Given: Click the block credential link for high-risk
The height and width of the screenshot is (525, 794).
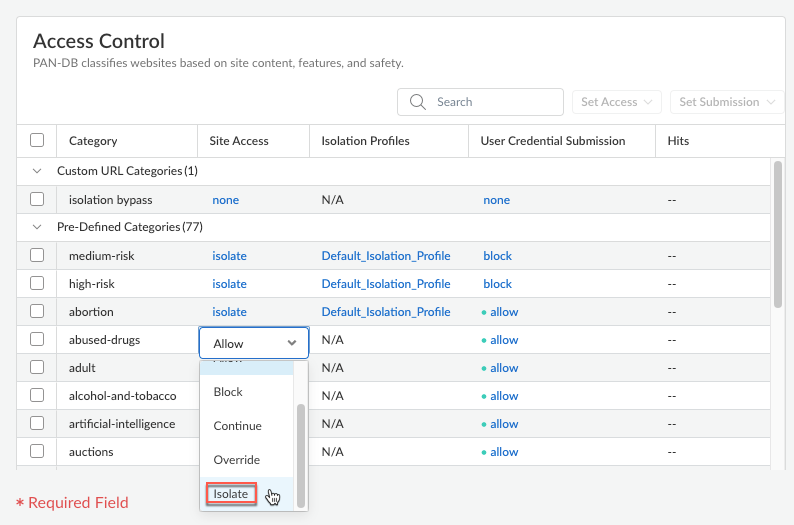Looking at the screenshot, I should click(497, 284).
